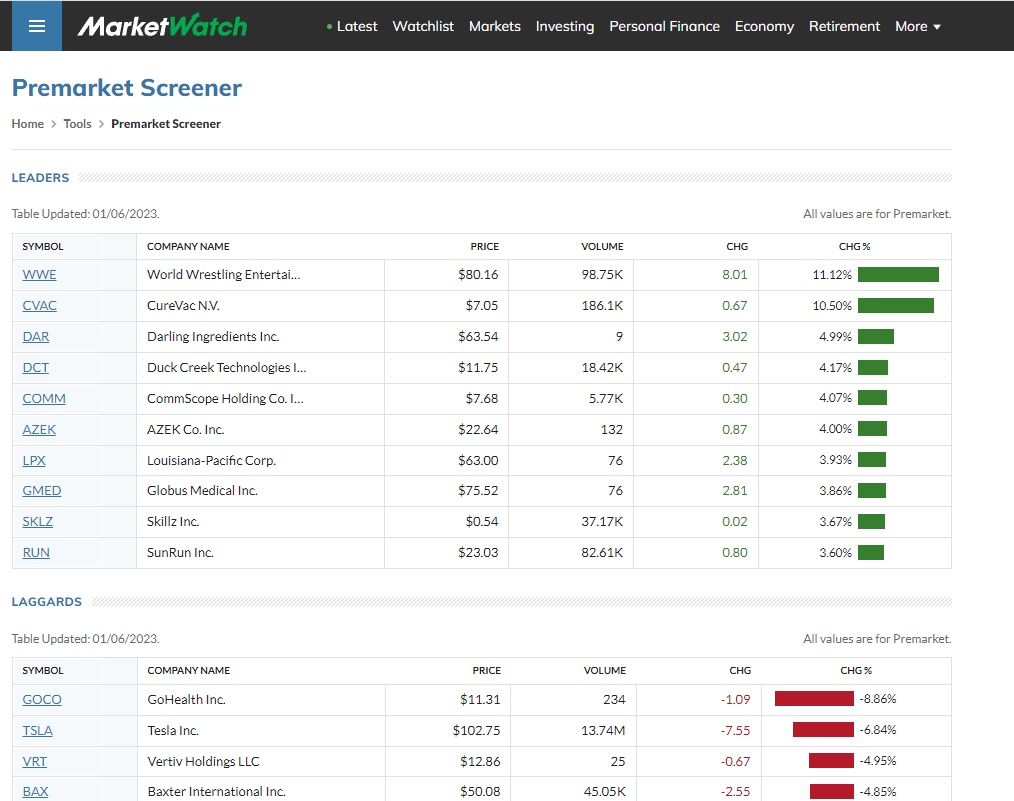Open the Markets menu

pyautogui.click(x=495, y=27)
